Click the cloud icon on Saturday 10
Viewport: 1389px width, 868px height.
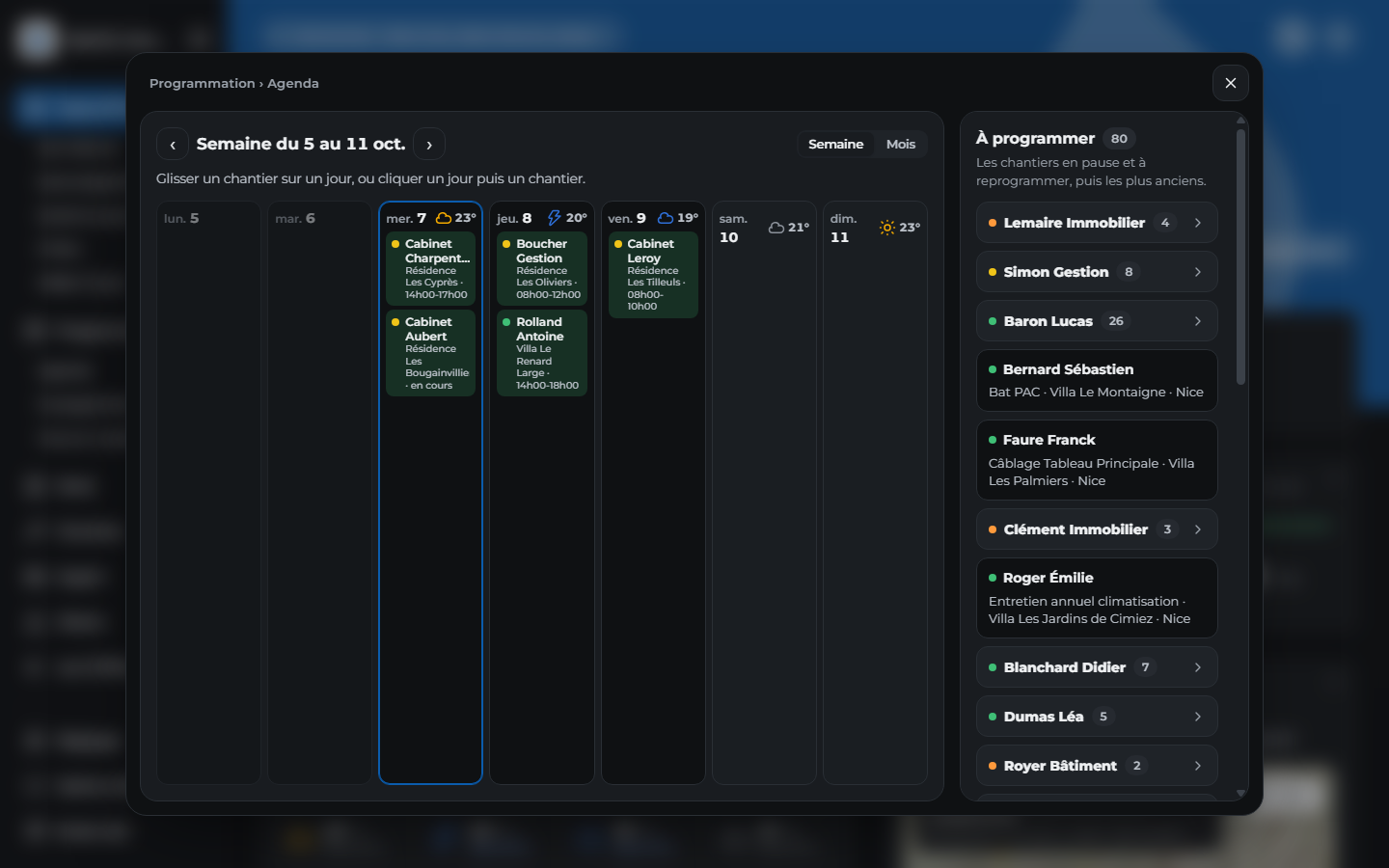776,228
